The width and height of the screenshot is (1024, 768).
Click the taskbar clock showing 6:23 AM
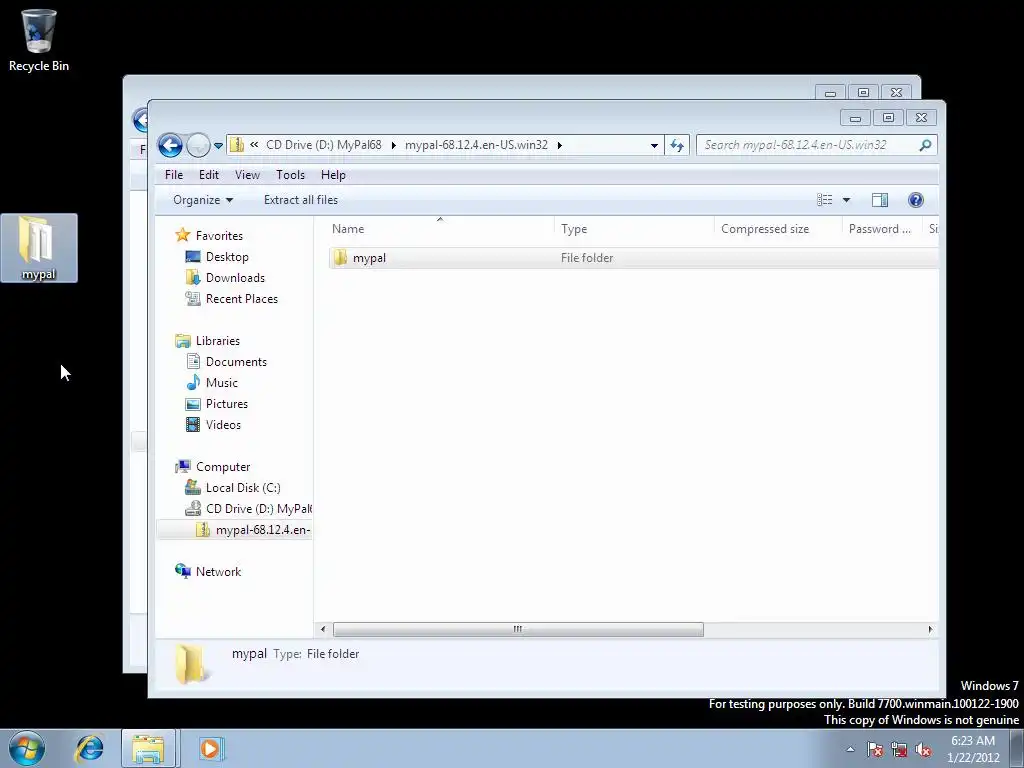click(973, 749)
